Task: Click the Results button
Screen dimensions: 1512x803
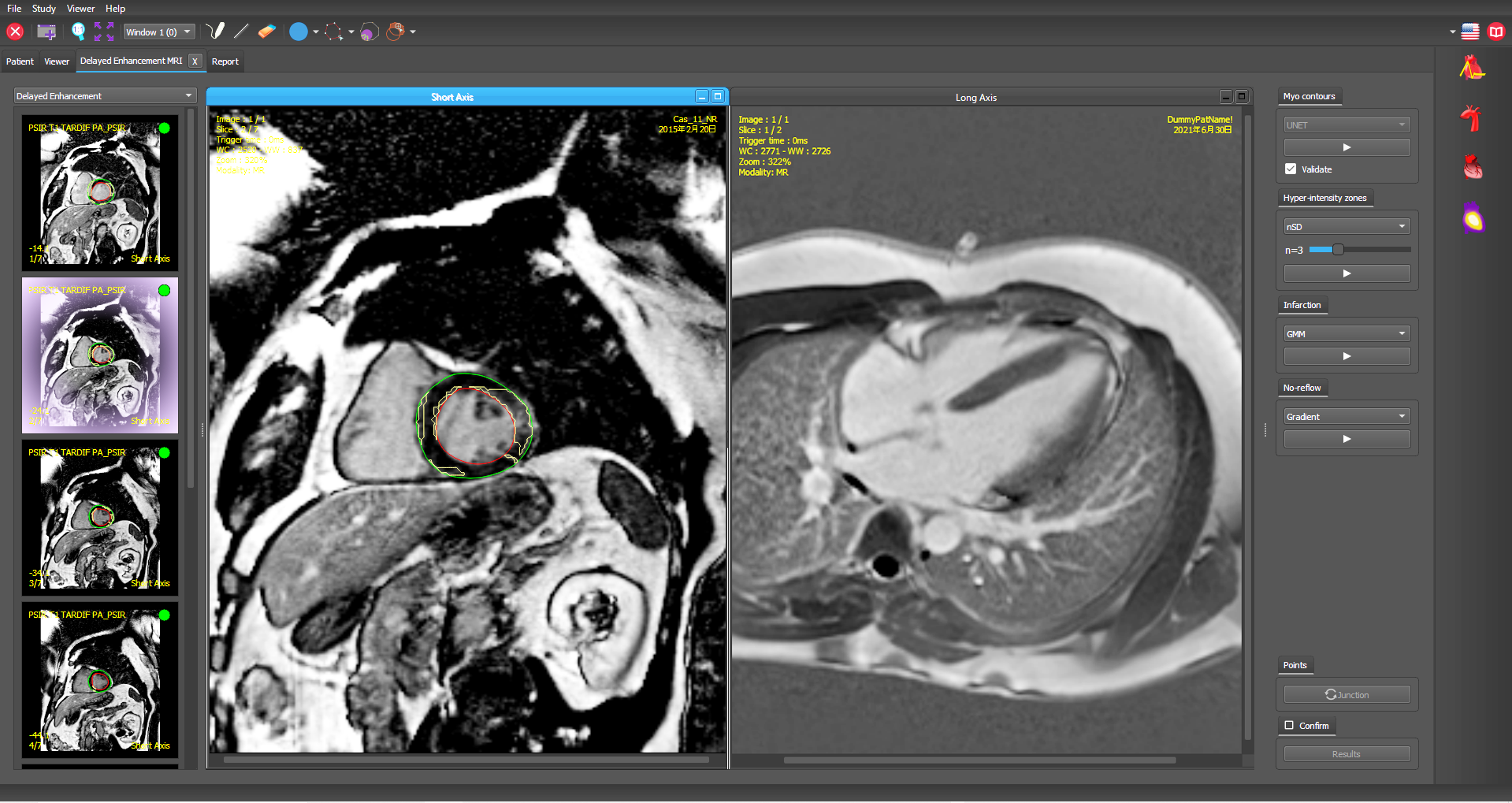Action: coord(1347,754)
